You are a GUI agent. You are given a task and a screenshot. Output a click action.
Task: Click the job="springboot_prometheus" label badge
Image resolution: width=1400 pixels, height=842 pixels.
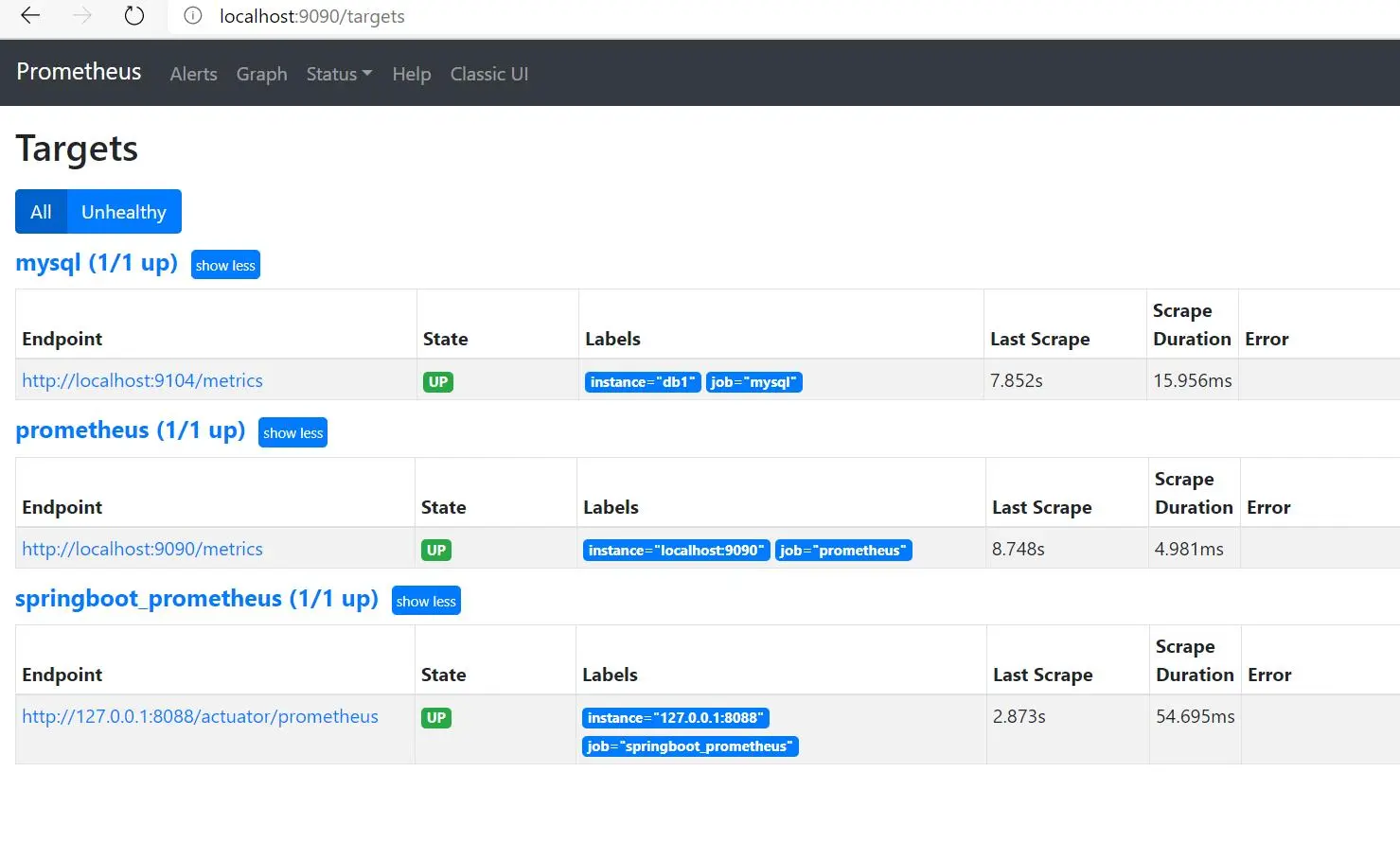690,746
